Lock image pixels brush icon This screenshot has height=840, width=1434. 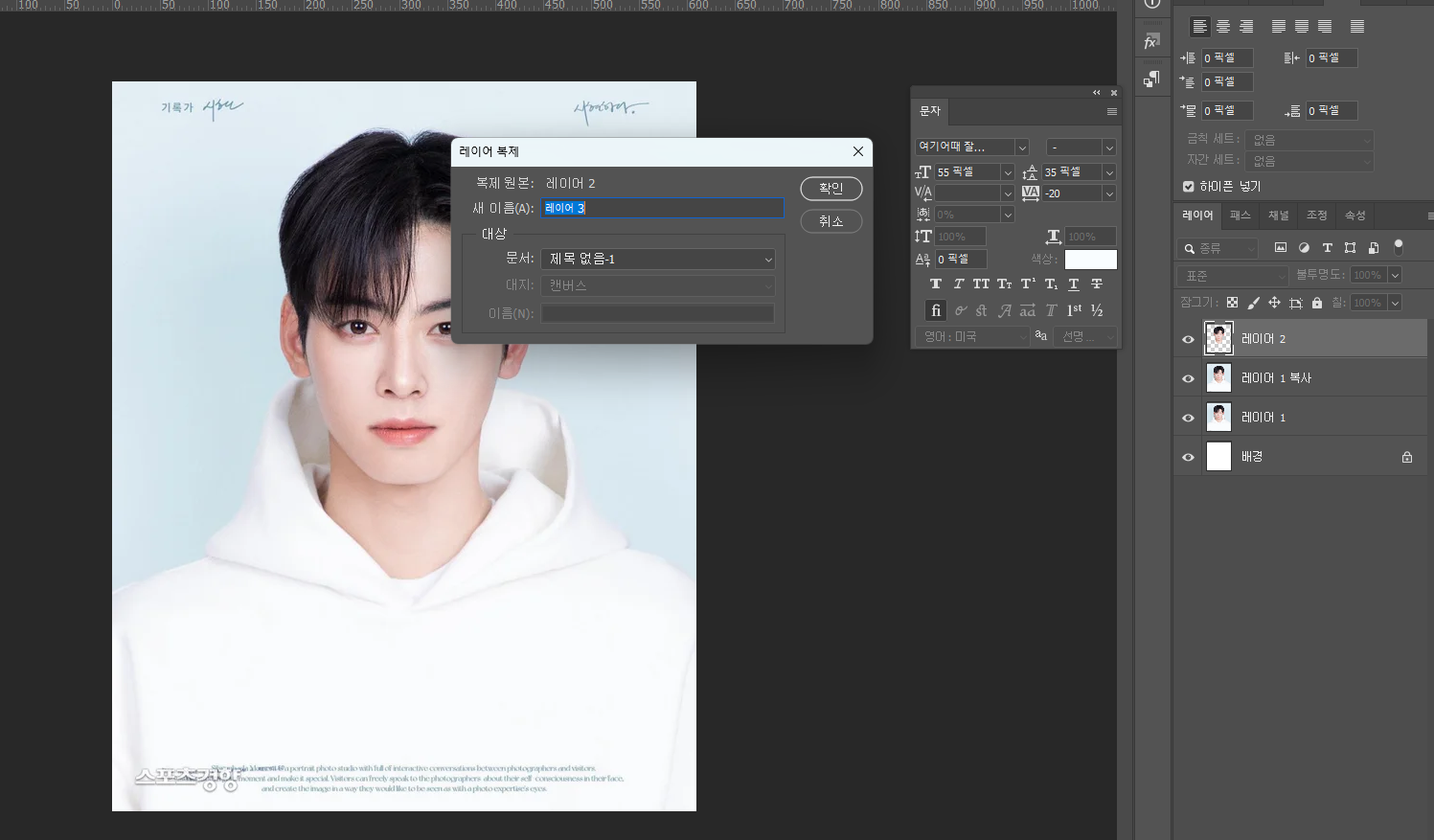pos(1253,303)
